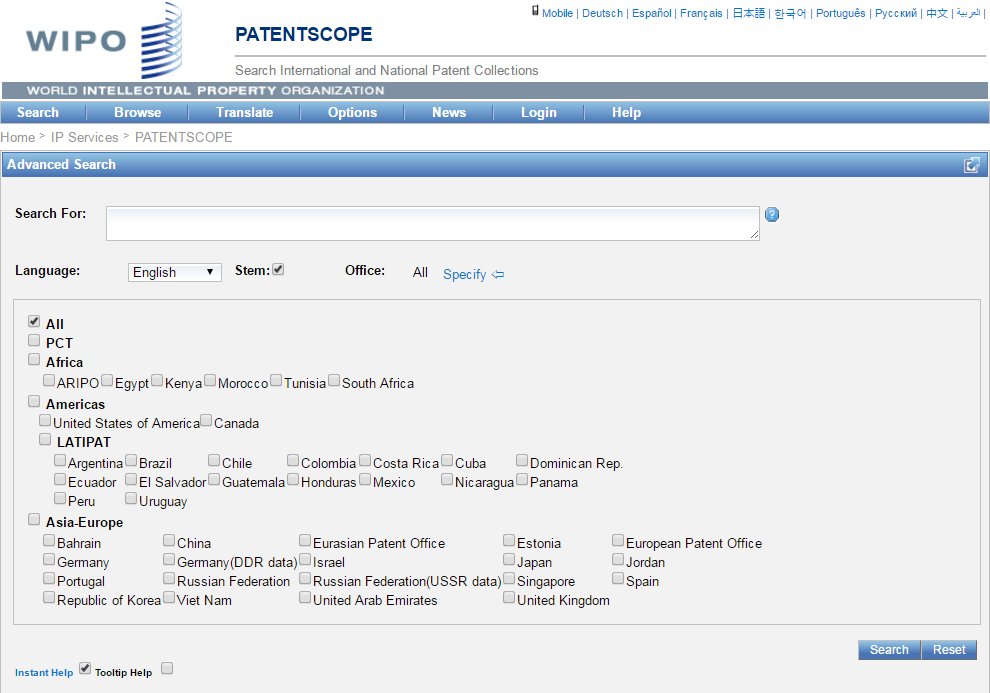
Task: Tick the Russian Federation(USSR data) checkbox
Action: (305, 578)
